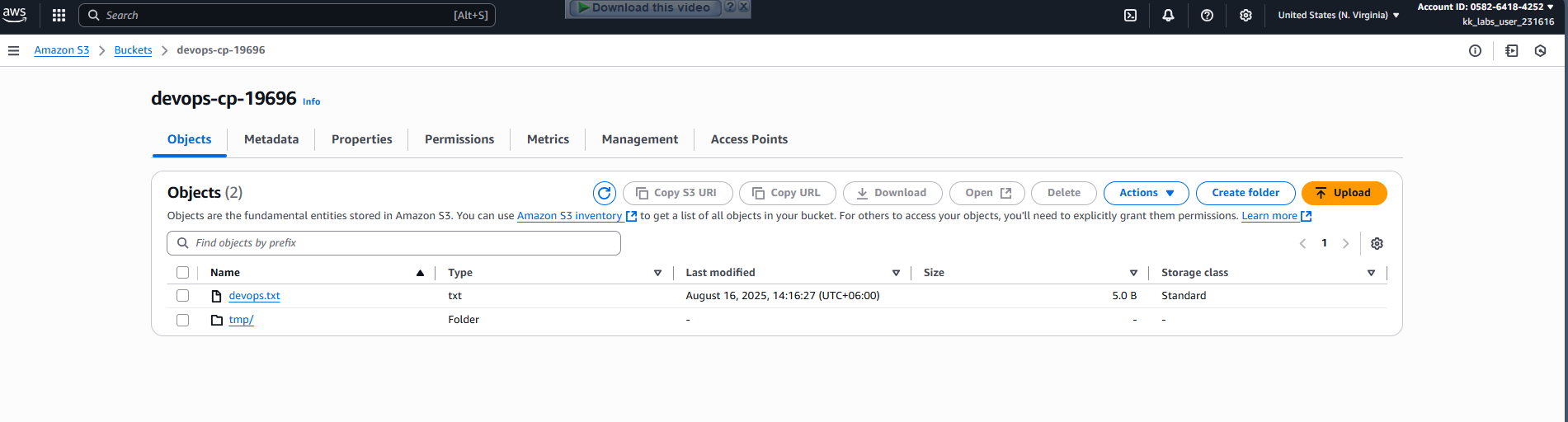This screenshot has height=422, width=1568.
Task: Focus the top Search bar
Action: coord(287,15)
